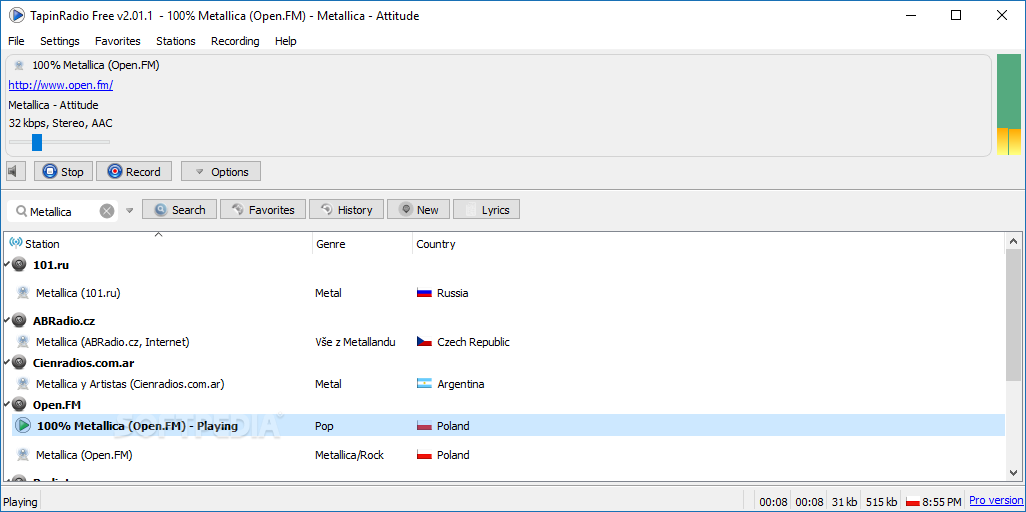1026x512 pixels.
Task: Start recording with the Record button
Action: [134, 172]
